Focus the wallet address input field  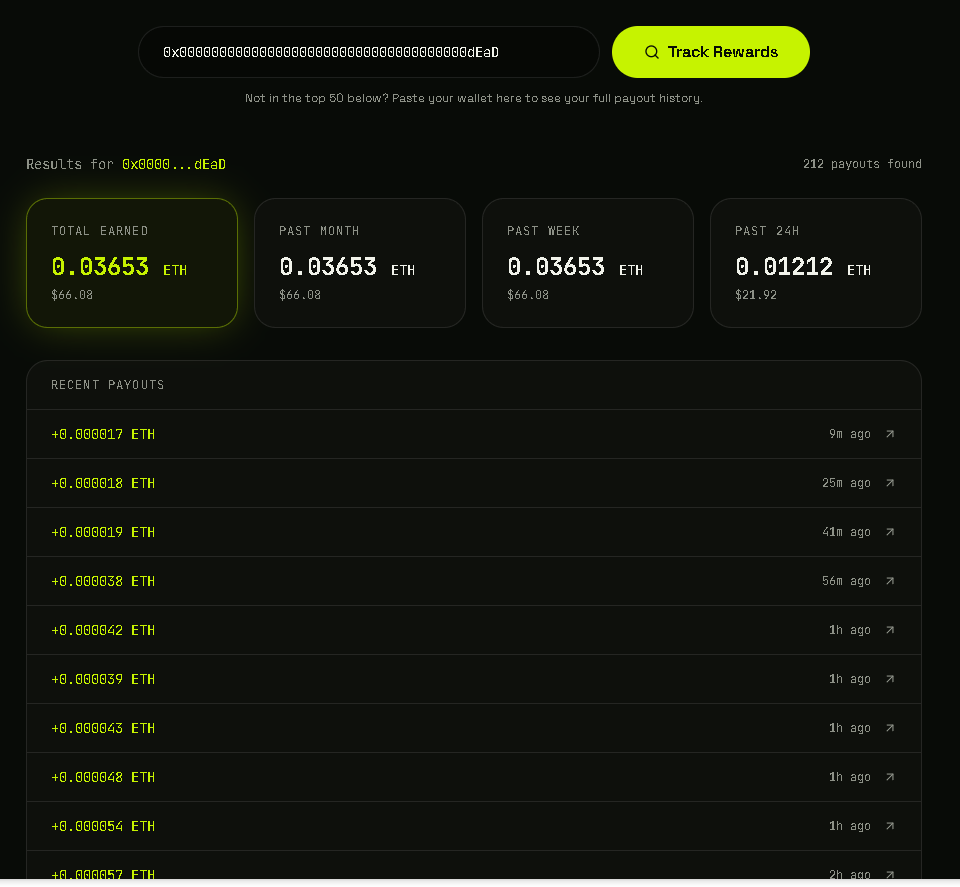(x=369, y=52)
